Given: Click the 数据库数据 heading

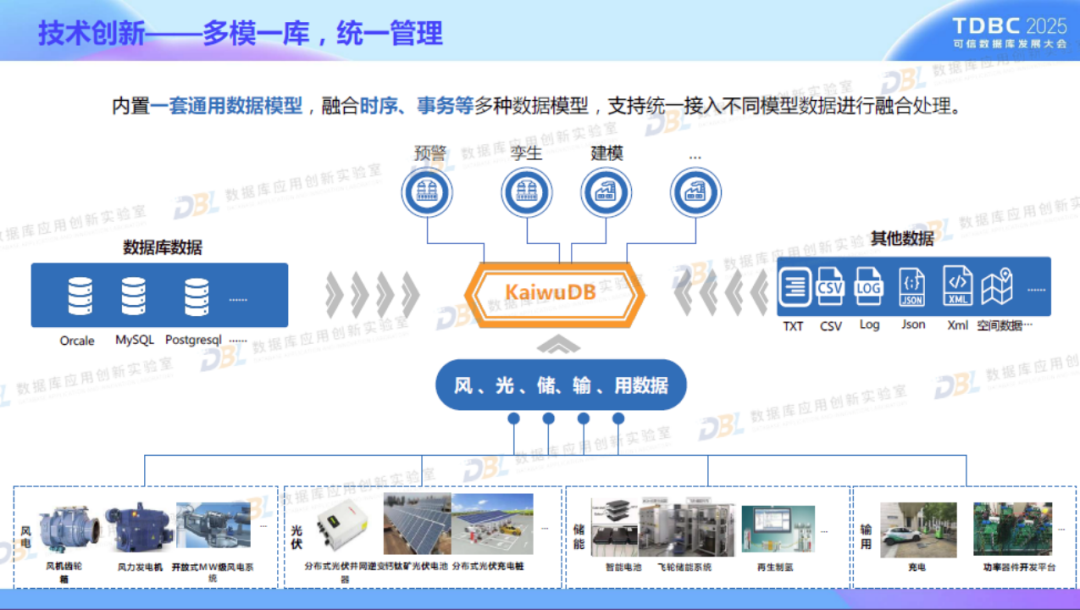Looking at the screenshot, I should pos(163,247).
